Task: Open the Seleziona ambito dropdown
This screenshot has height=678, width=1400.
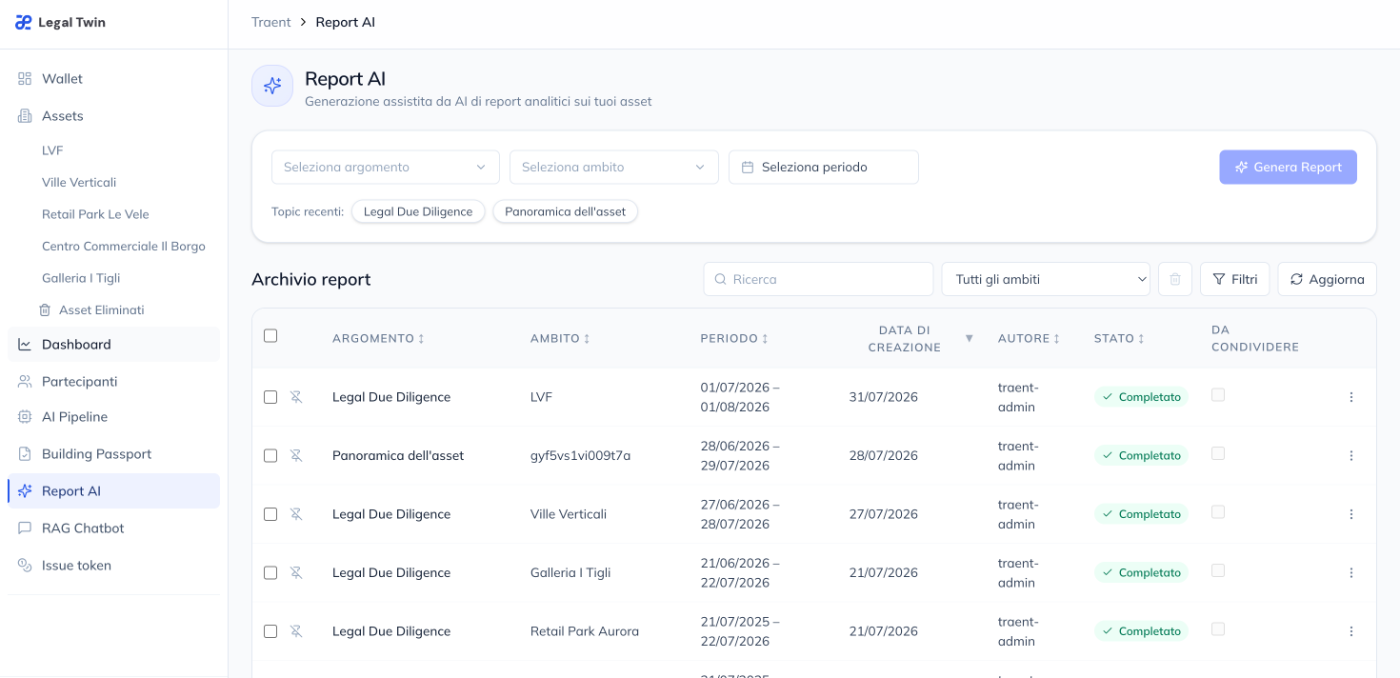Action: 614,167
